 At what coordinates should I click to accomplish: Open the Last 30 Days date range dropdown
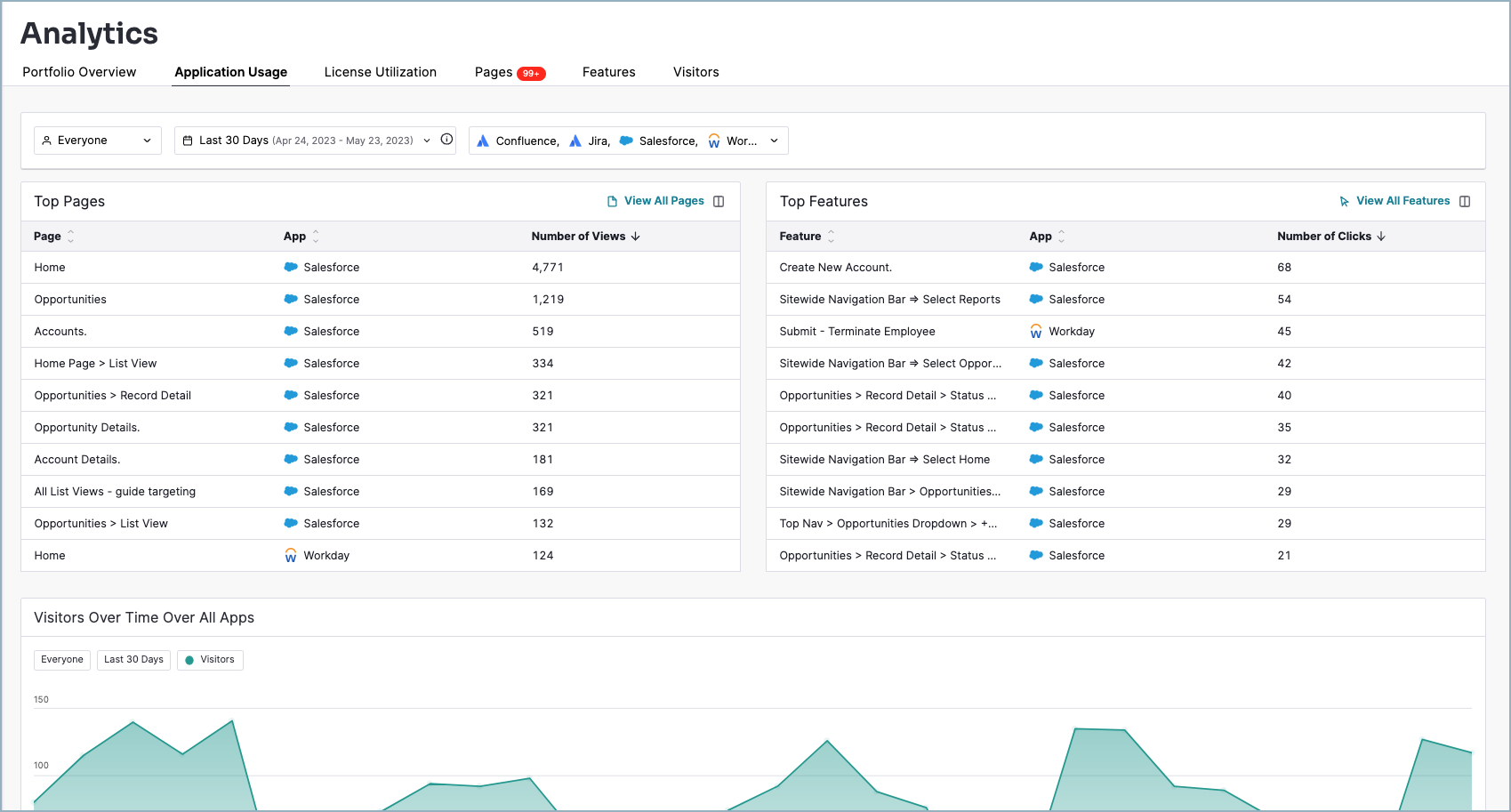(x=426, y=140)
